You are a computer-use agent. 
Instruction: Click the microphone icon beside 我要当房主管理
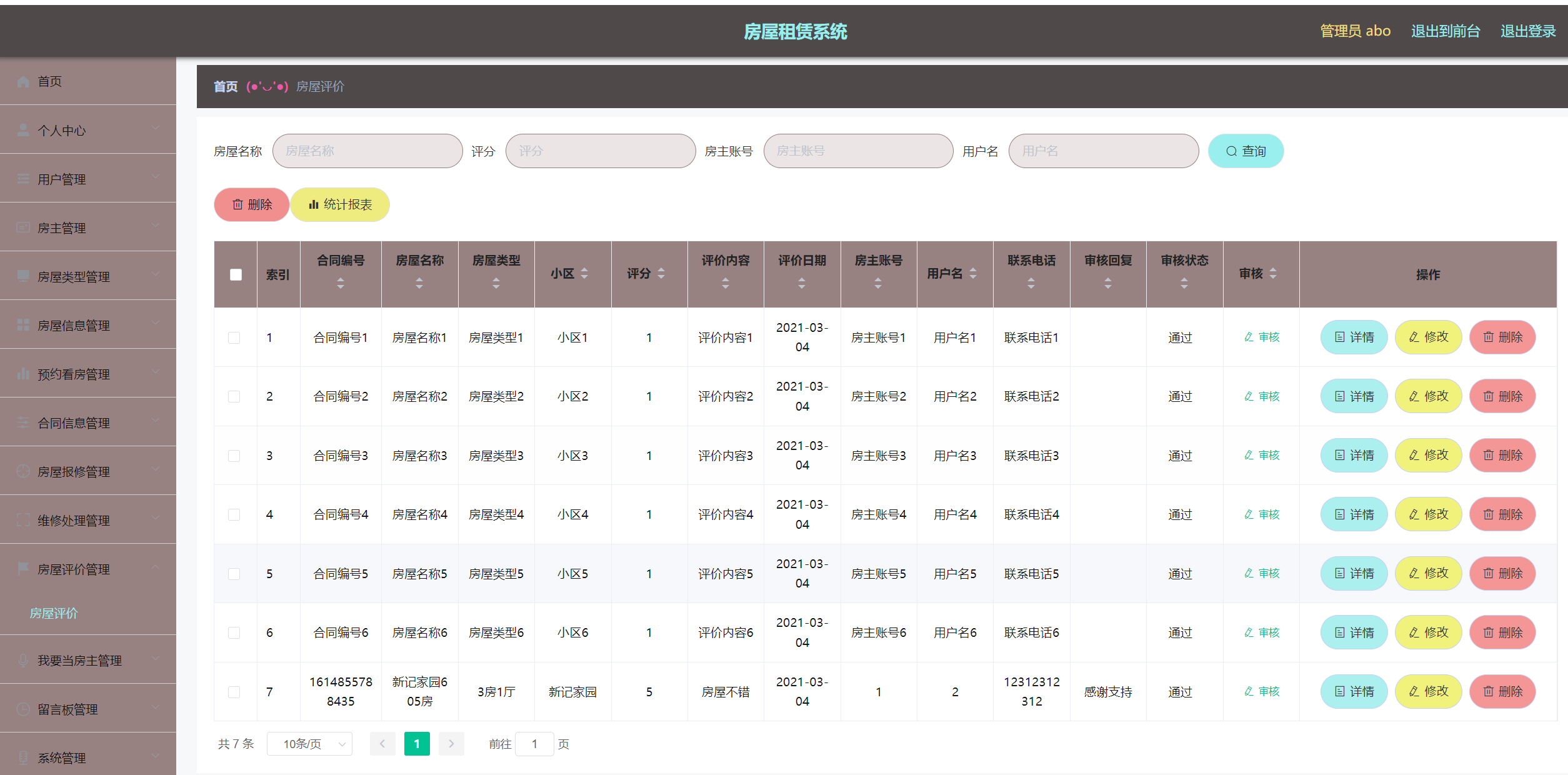[x=23, y=660]
